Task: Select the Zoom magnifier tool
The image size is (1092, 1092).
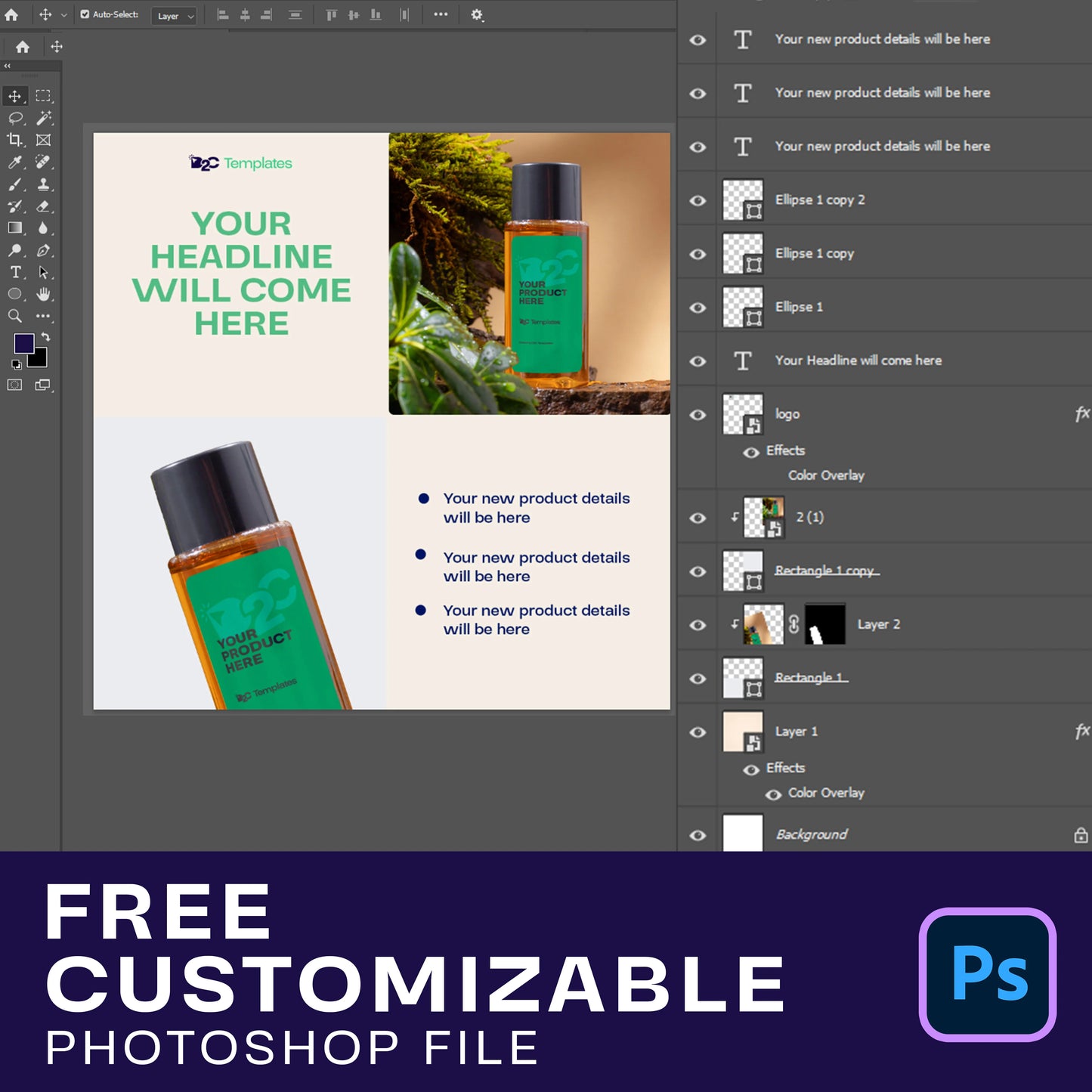Action: [14, 316]
